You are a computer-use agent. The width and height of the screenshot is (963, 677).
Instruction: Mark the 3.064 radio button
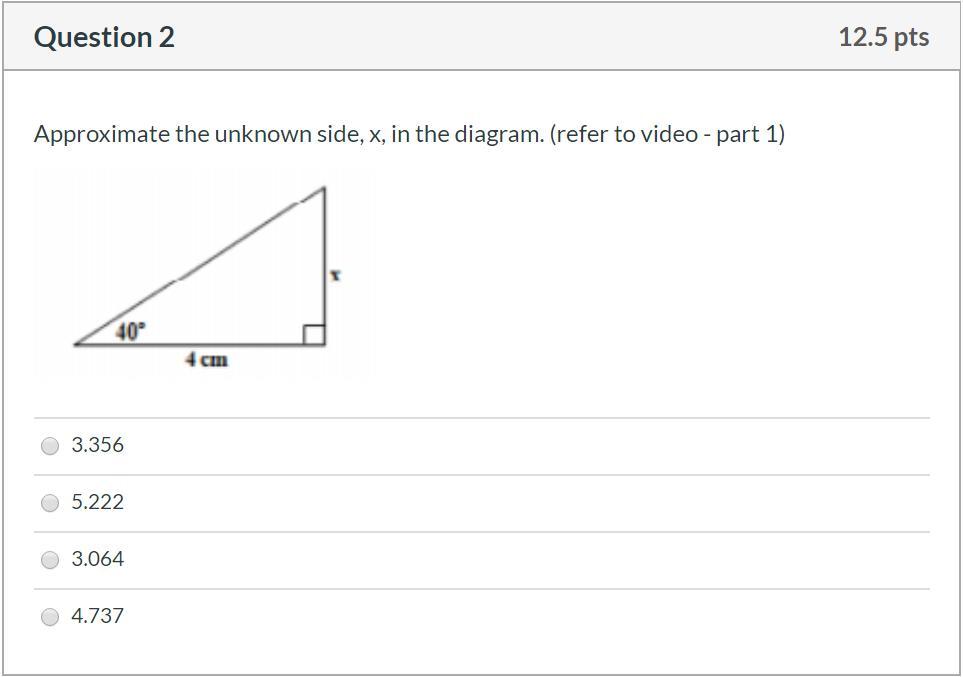point(50,560)
